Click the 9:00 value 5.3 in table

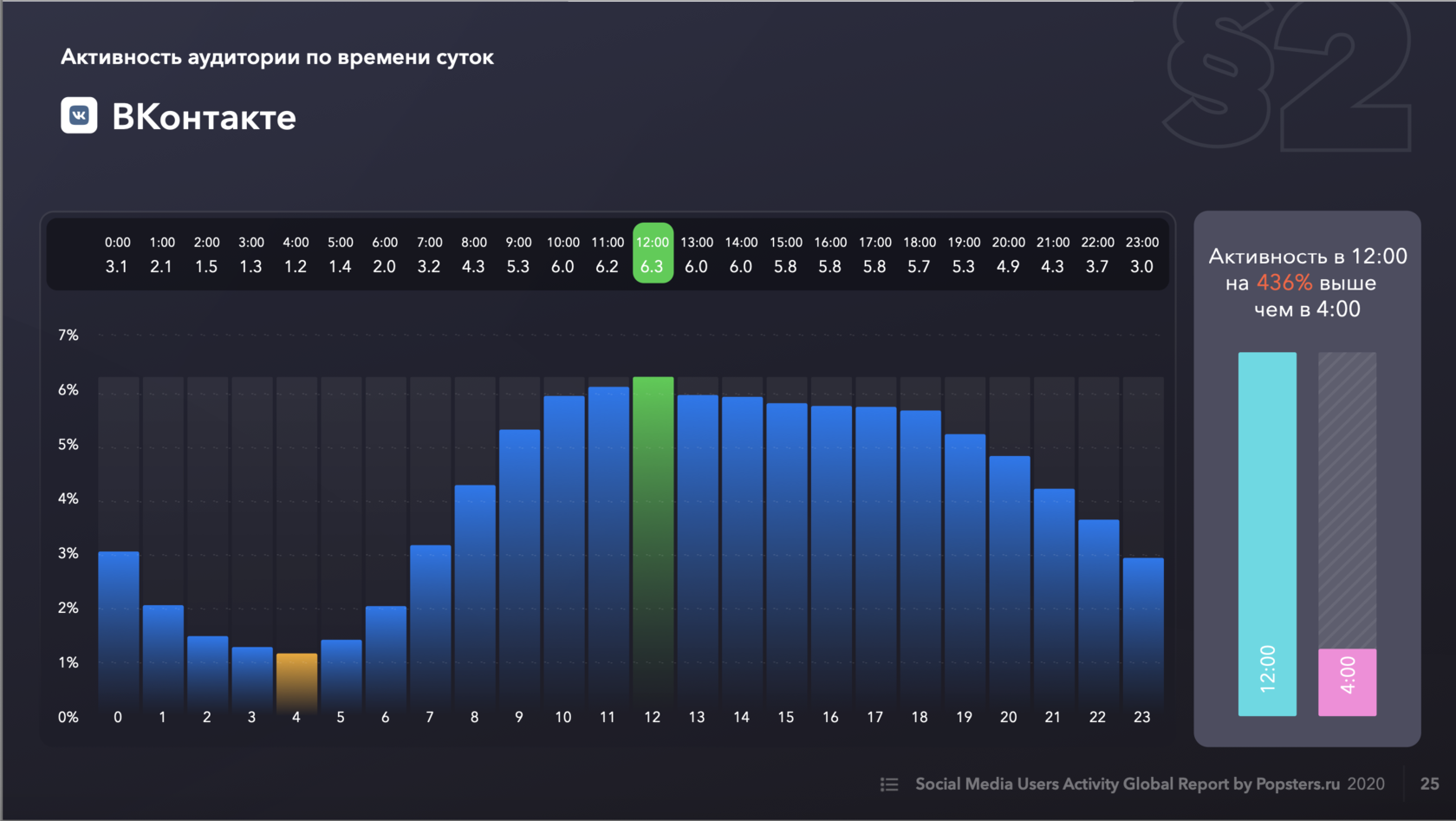pyautogui.click(x=518, y=267)
